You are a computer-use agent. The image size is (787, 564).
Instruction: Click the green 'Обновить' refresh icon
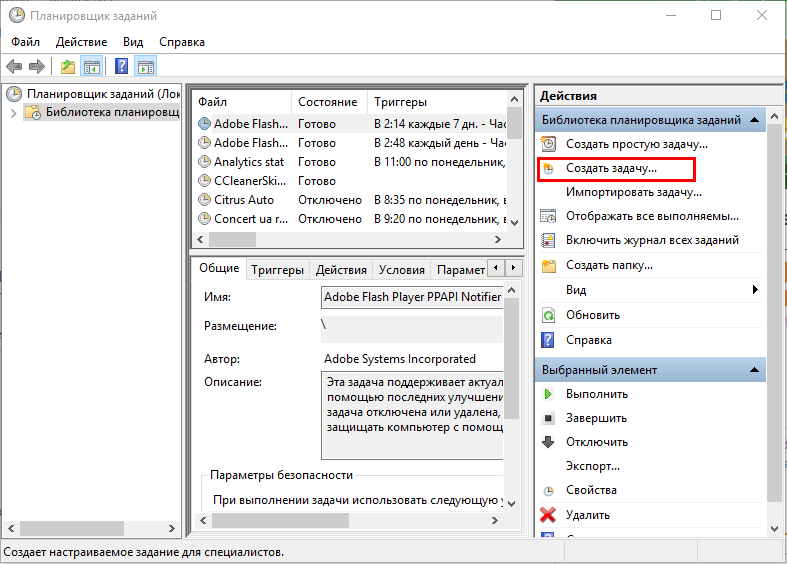point(548,315)
